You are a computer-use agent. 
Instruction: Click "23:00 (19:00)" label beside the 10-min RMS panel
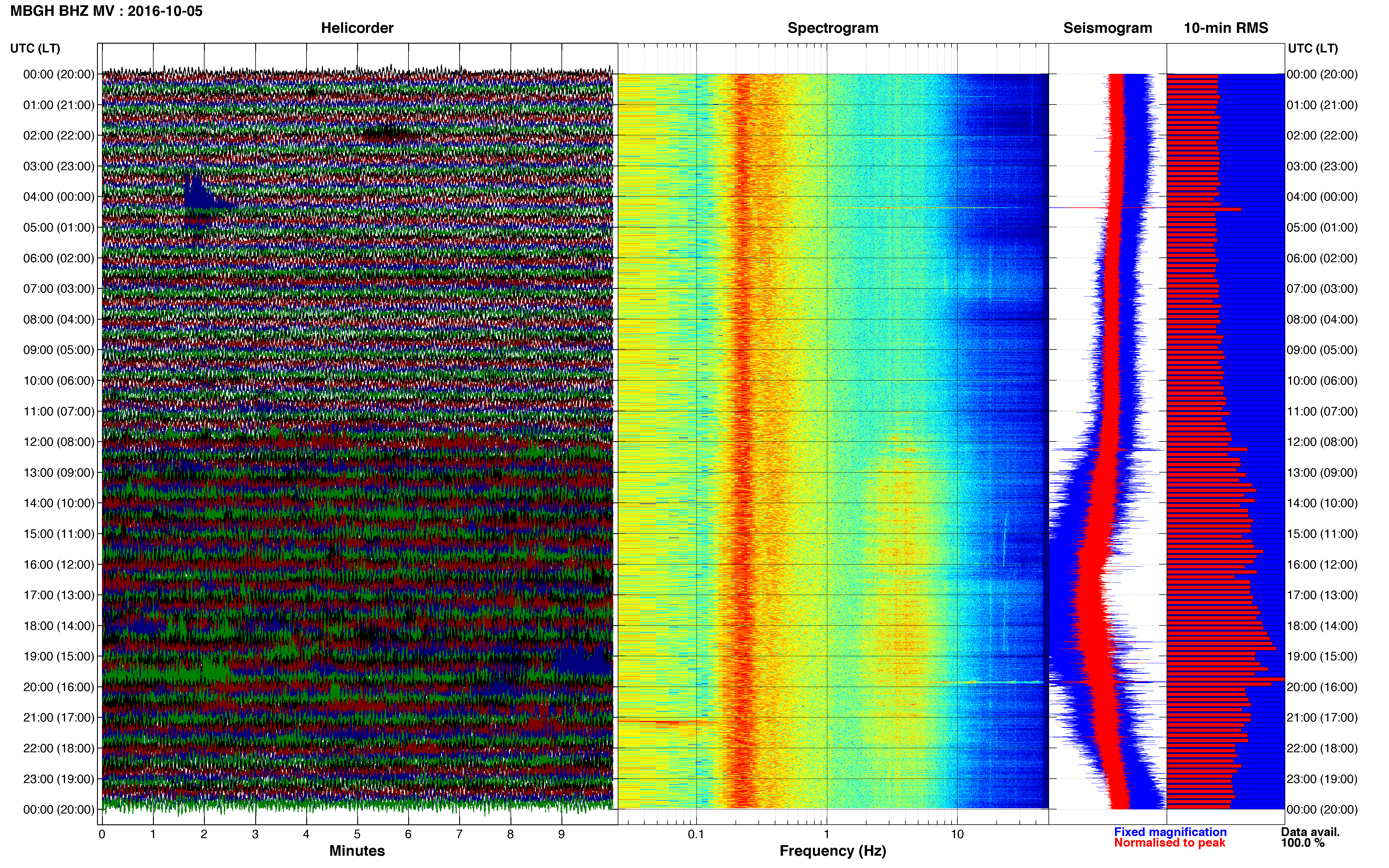(1322, 779)
